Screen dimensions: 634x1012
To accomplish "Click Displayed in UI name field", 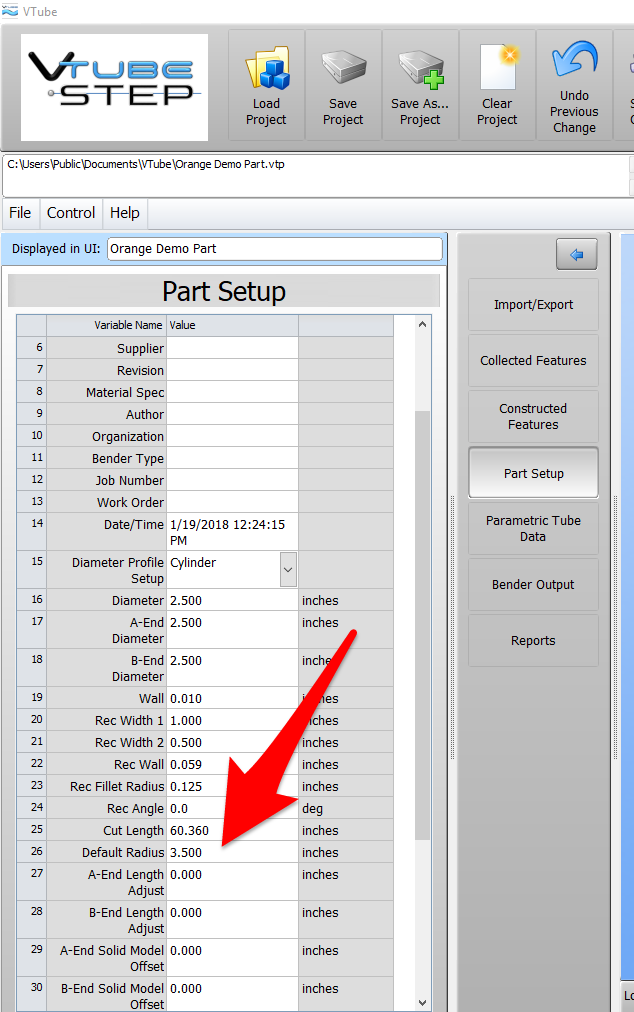I will [x=274, y=249].
